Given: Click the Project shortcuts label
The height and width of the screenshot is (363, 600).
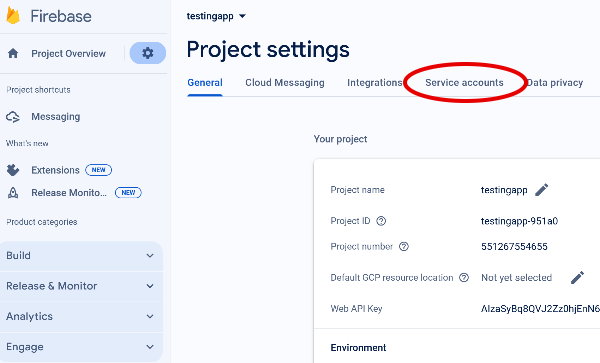Looking at the screenshot, I should pyautogui.click(x=38, y=90).
